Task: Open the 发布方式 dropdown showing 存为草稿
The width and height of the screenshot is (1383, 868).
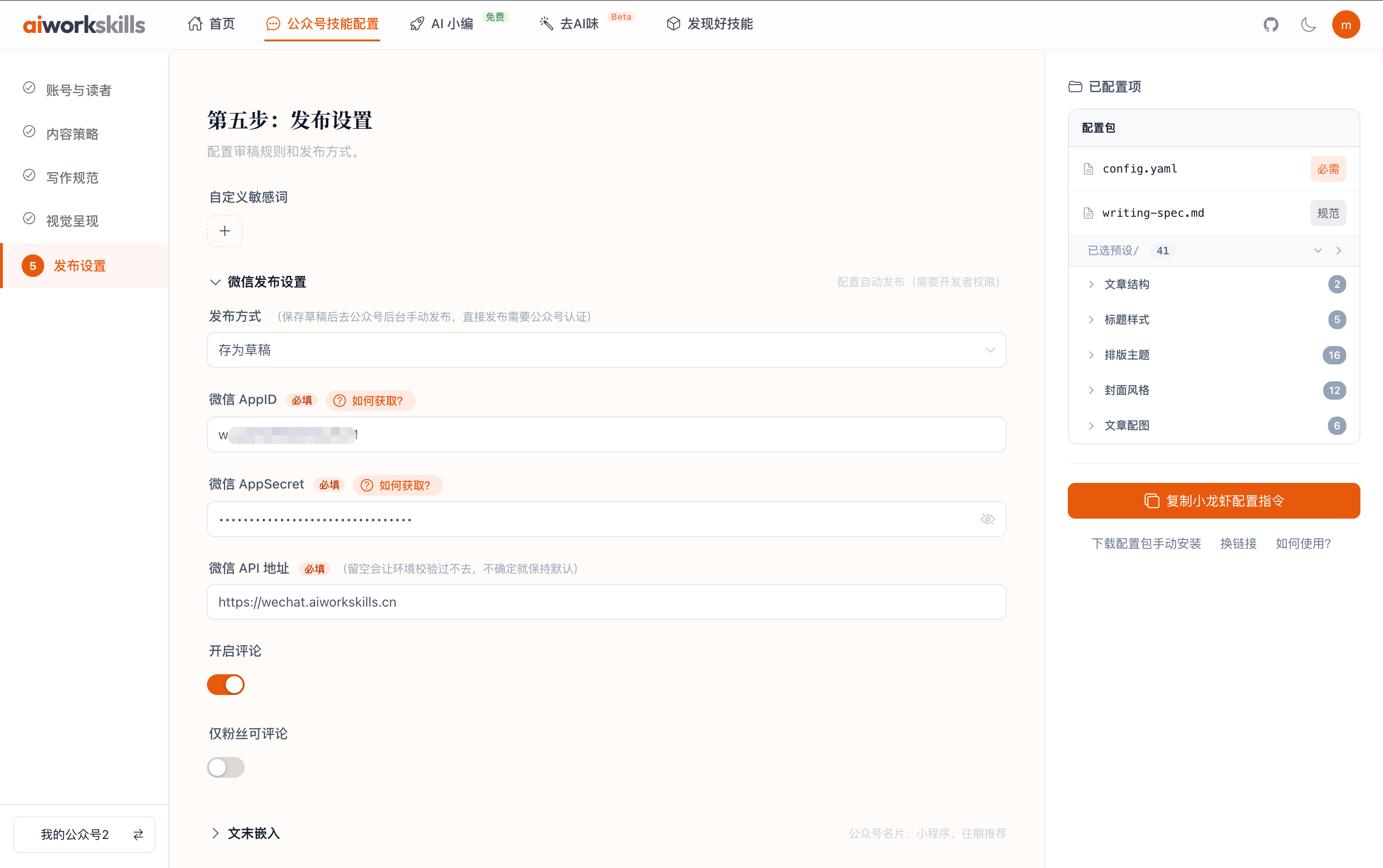Action: click(606, 350)
